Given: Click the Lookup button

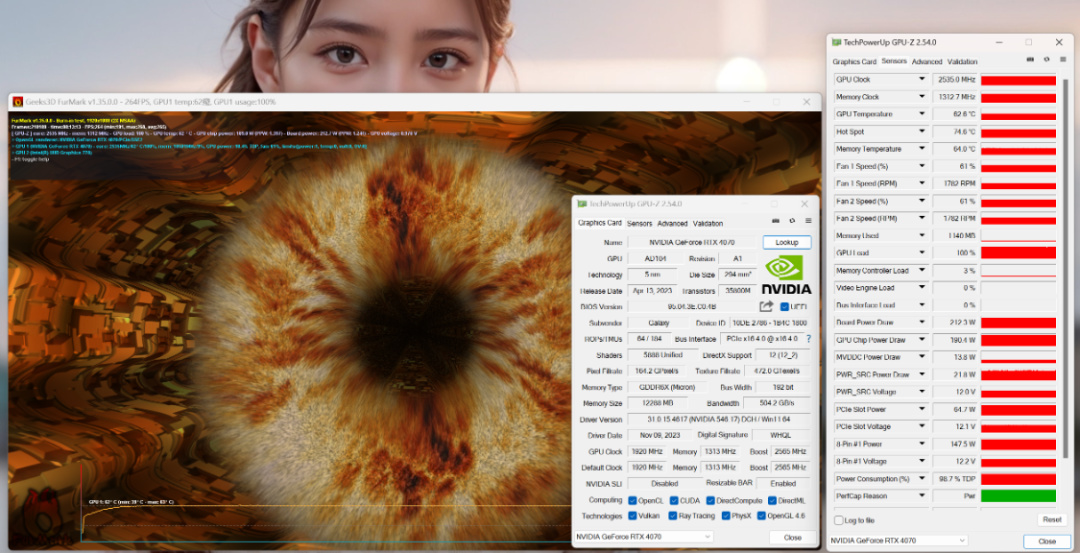Looking at the screenshot, I should [787, 242].
